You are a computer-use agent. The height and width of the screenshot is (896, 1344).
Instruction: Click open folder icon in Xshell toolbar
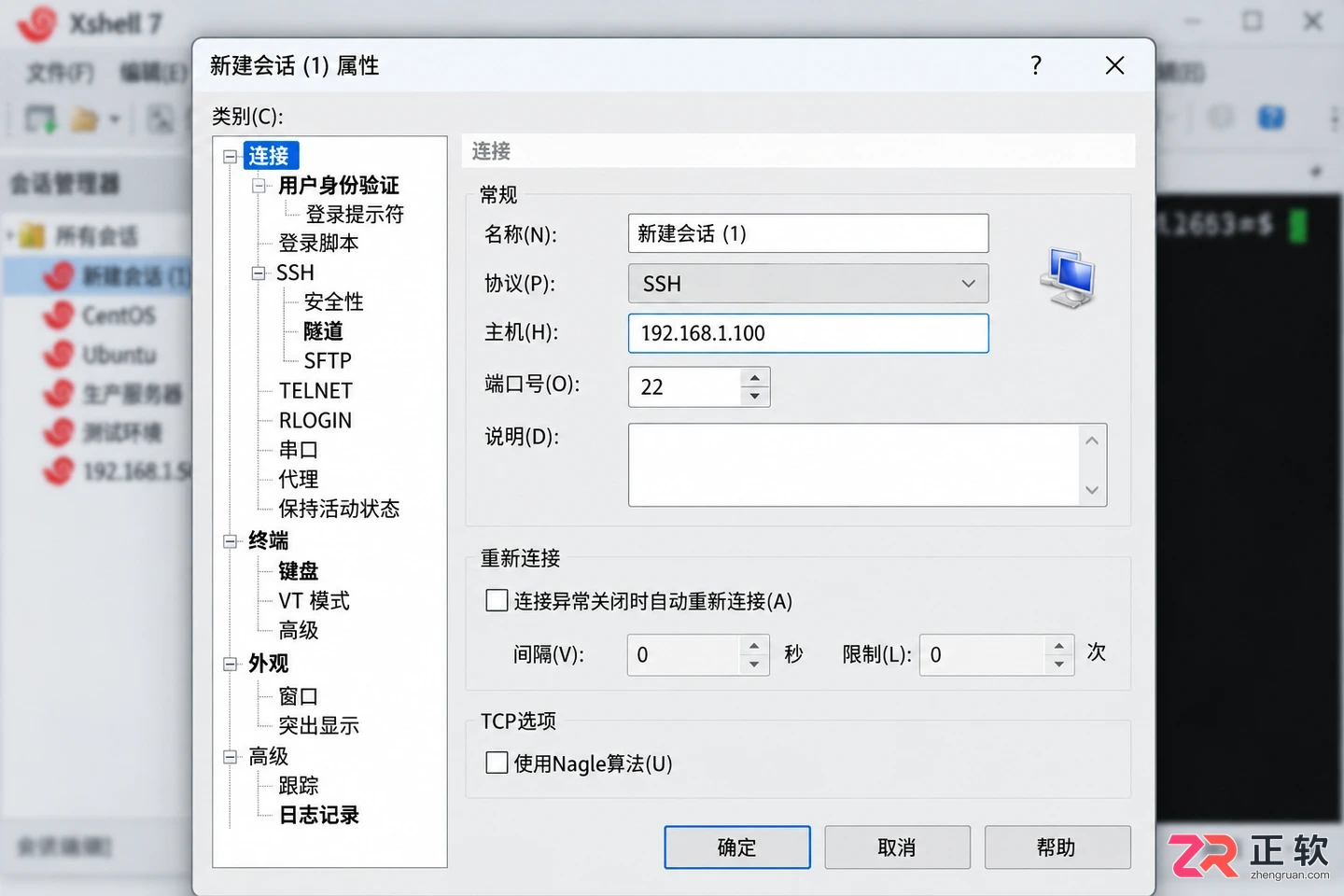[x=85, y=119]
